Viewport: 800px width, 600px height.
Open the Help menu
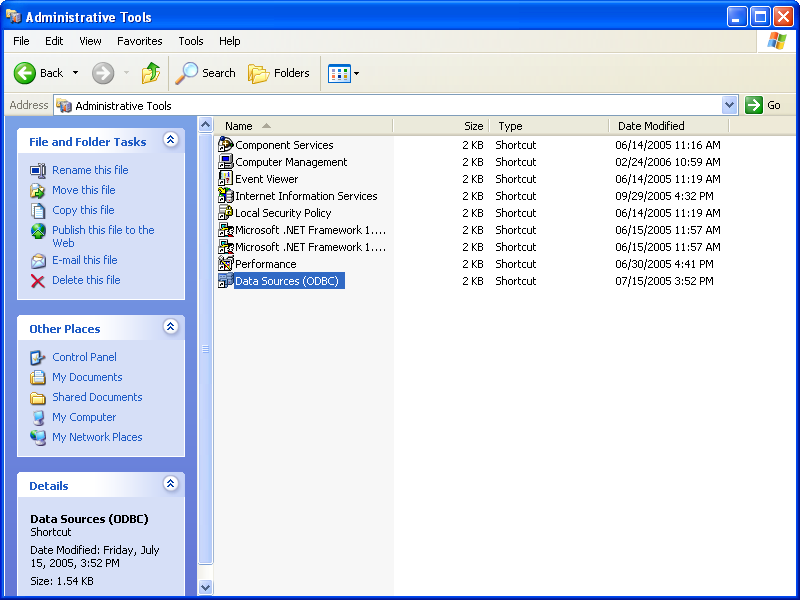230,41
